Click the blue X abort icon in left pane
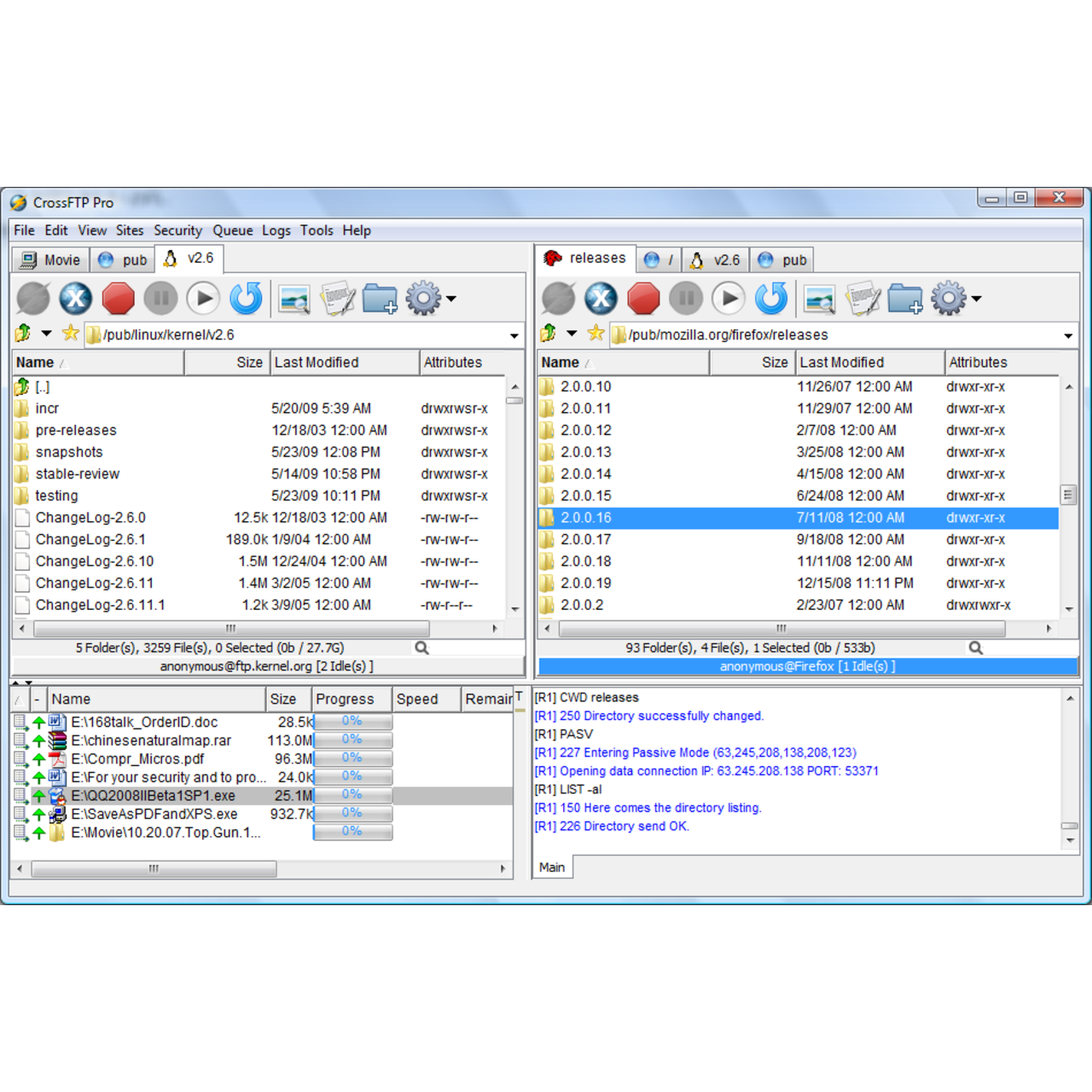This screenshot has width=1092, height=1092. pos(76,299)
